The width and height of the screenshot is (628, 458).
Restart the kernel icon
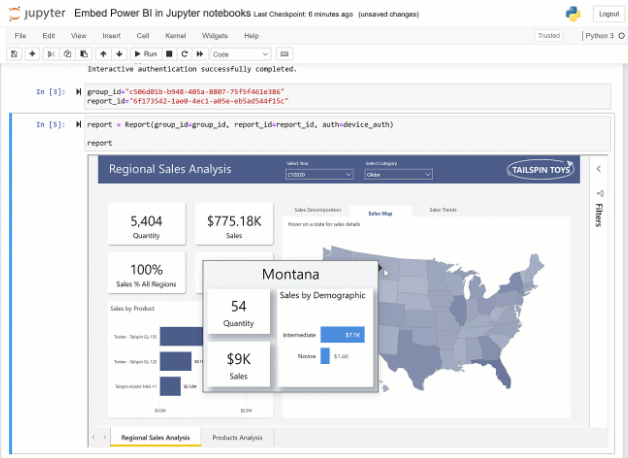pyautogui.click(x=184, y=54)
